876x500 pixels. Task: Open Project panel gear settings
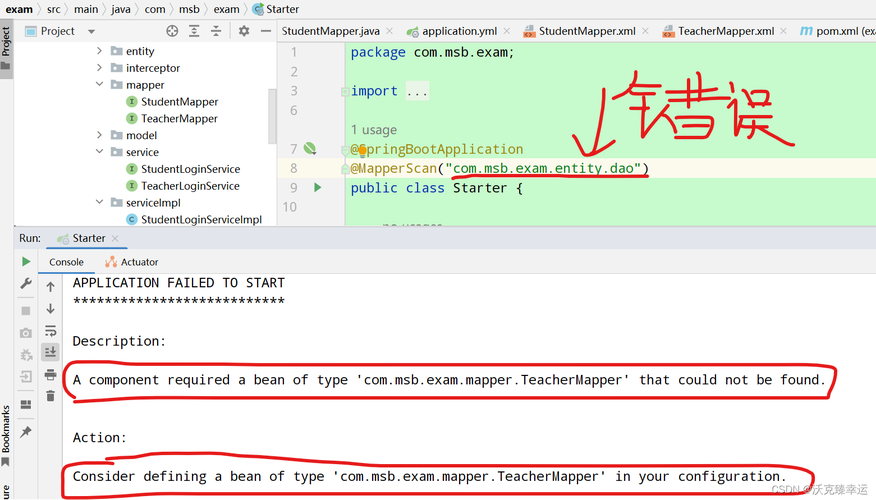click(x=244, y=31)
